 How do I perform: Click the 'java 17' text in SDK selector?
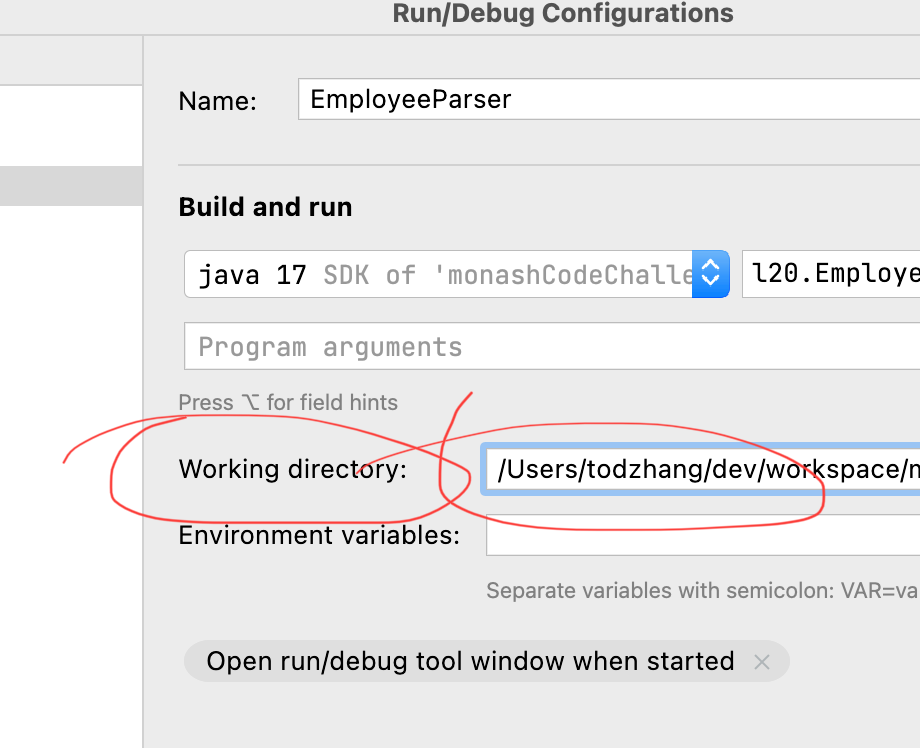coord(252,275)
